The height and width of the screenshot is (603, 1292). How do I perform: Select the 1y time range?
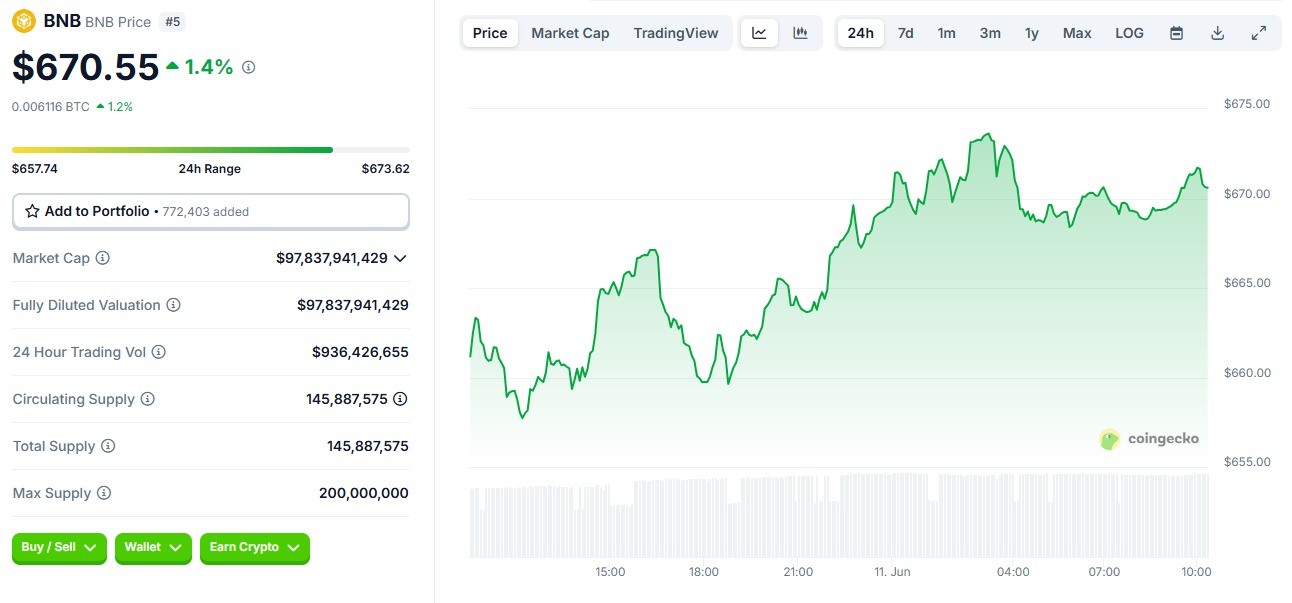tap(1032, 33)
